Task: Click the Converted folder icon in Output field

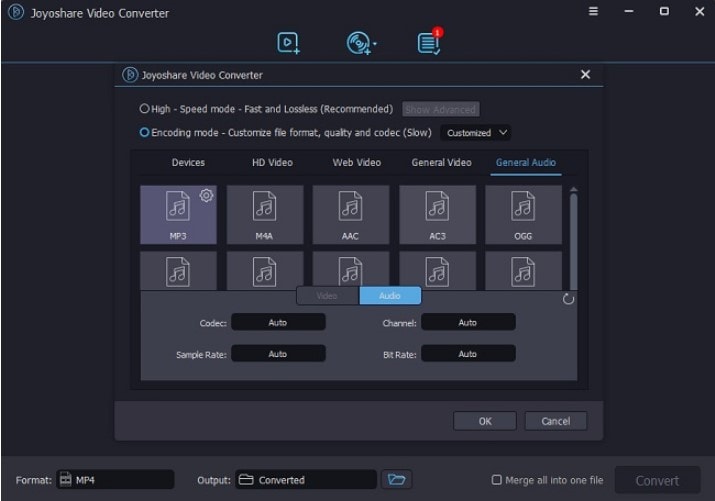Action: [x=246, y=480]
